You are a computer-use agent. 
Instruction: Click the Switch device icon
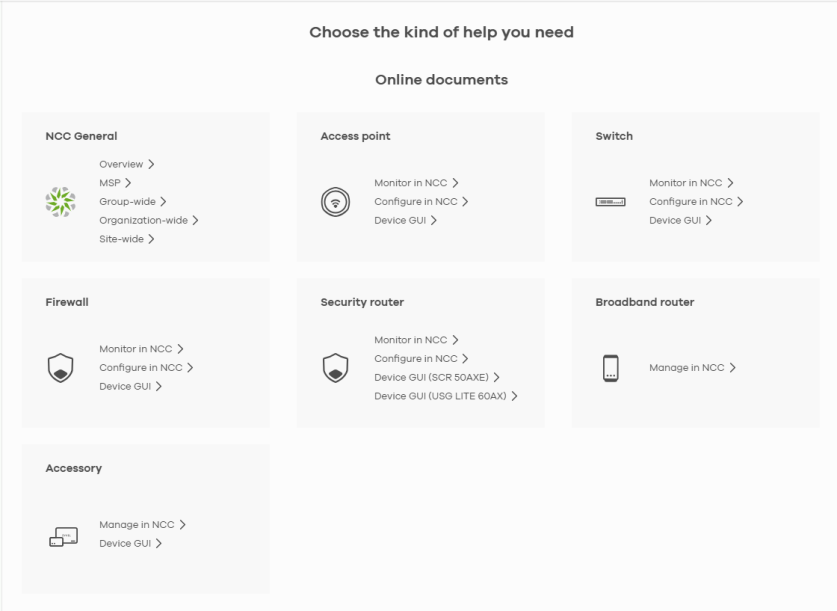click(610, 202)
